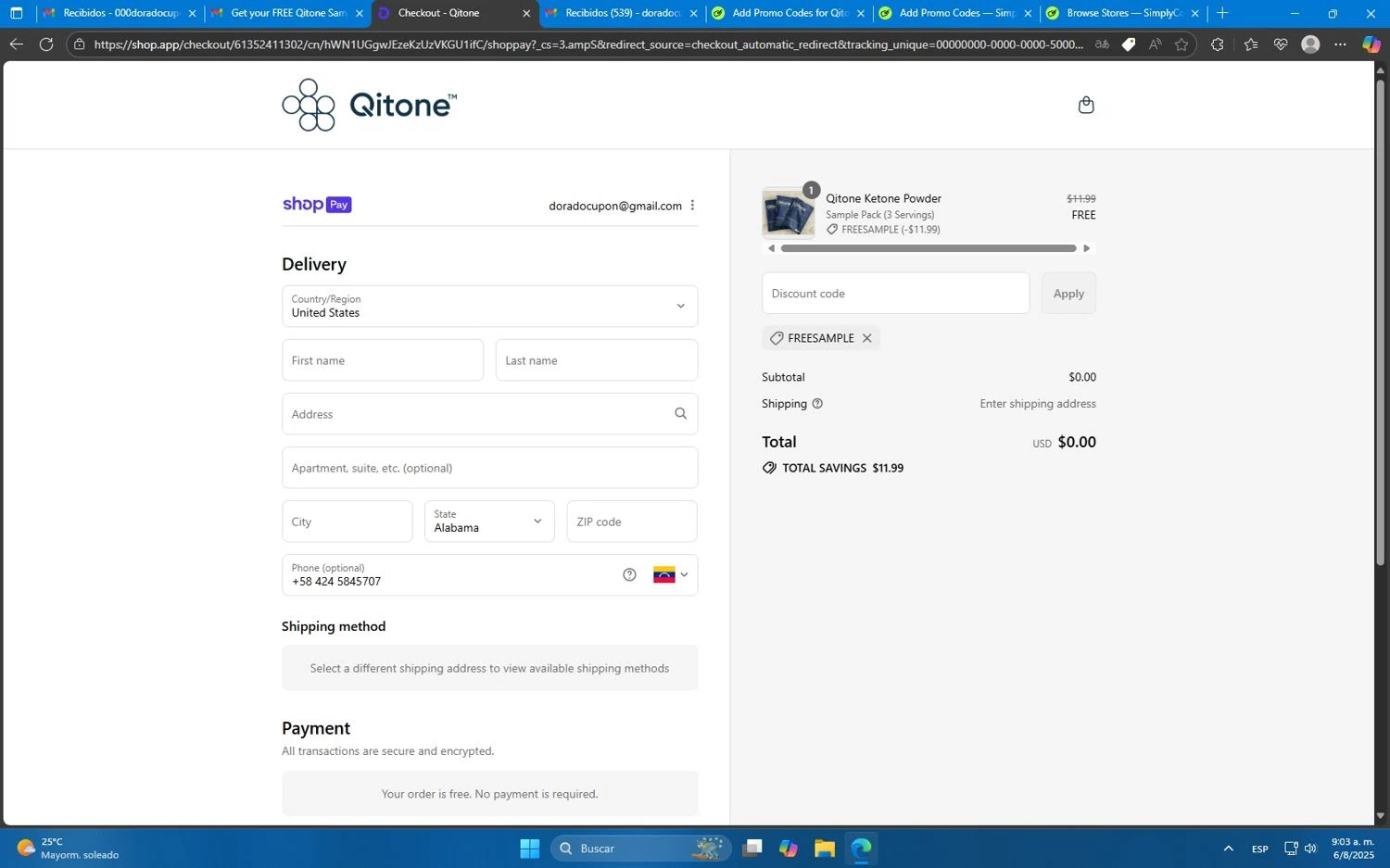
Task: Click the volume speaker tray icon
Action: [1310, 849]
